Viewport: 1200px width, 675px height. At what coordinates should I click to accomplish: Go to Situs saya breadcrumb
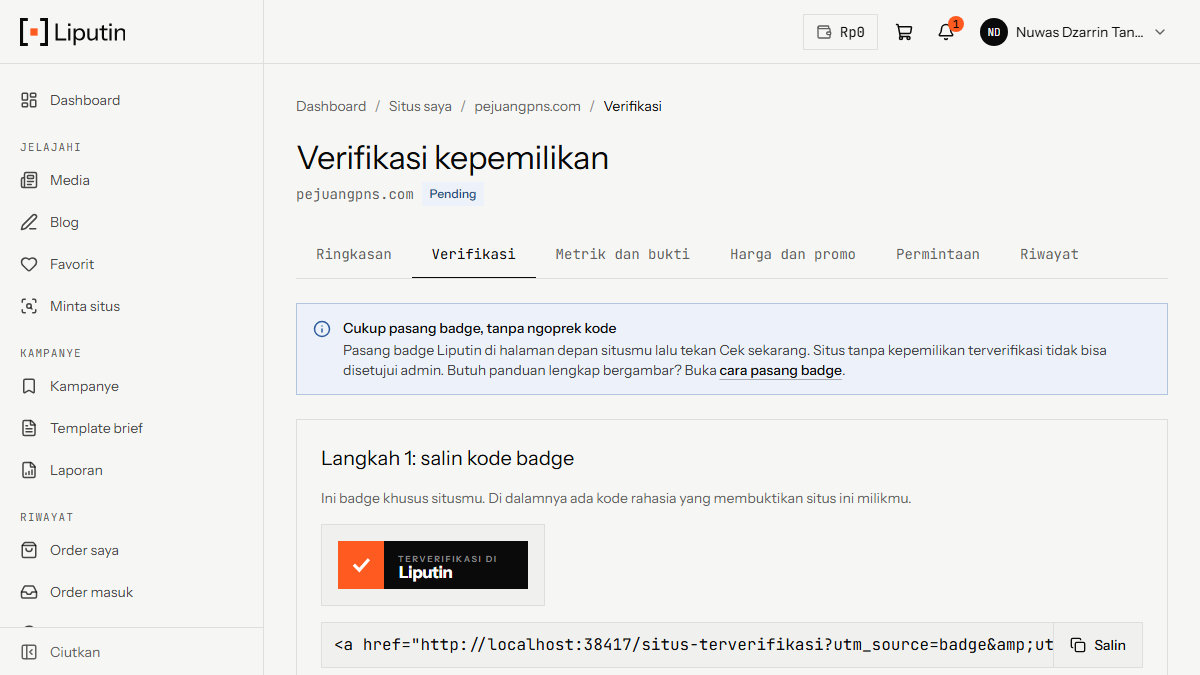tap(420, 106)
